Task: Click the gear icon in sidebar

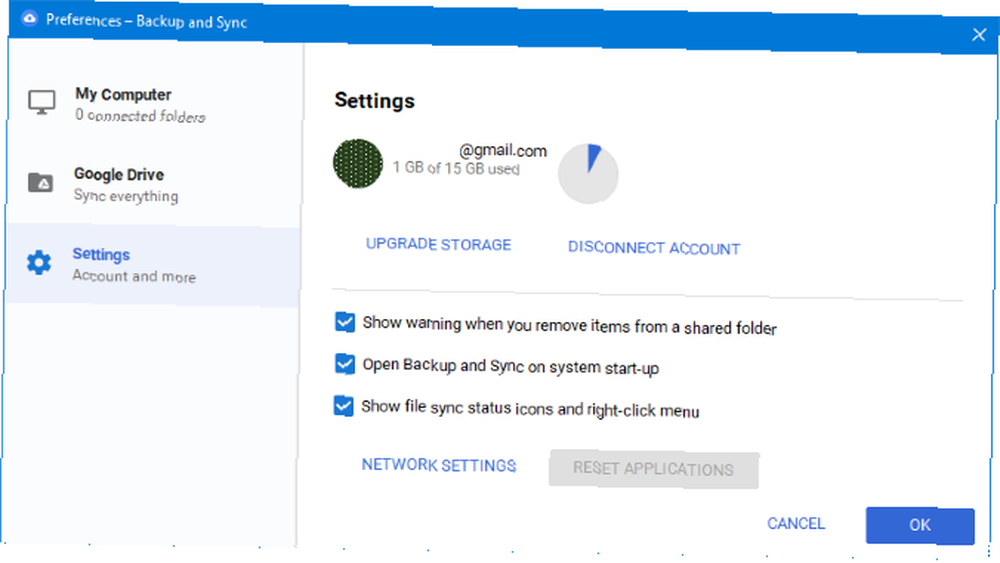Action: pos(39,262)
